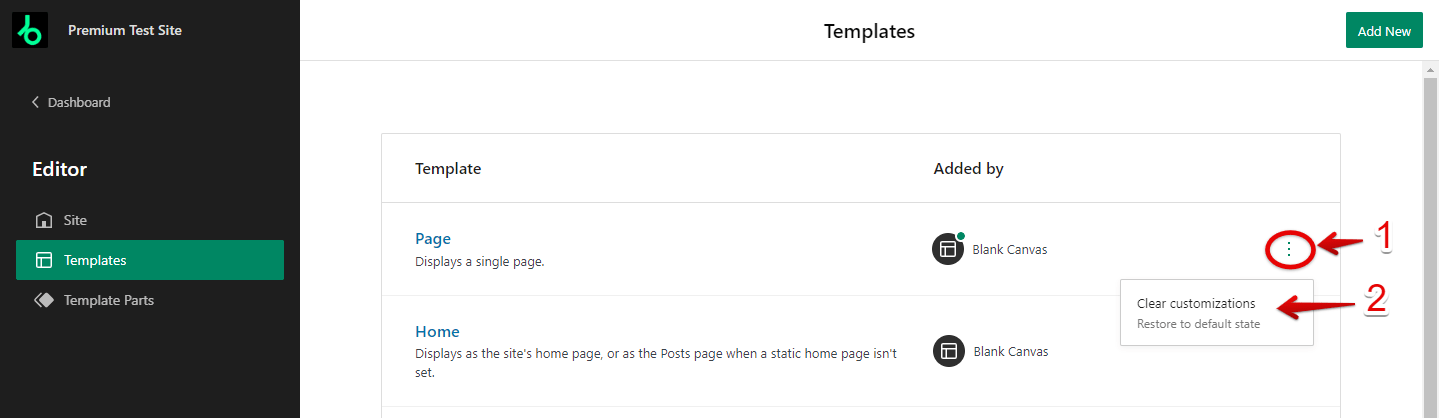The image size is (1439, 418).
Task: Click the Premium Test Site title
Action: pos(125,31)
